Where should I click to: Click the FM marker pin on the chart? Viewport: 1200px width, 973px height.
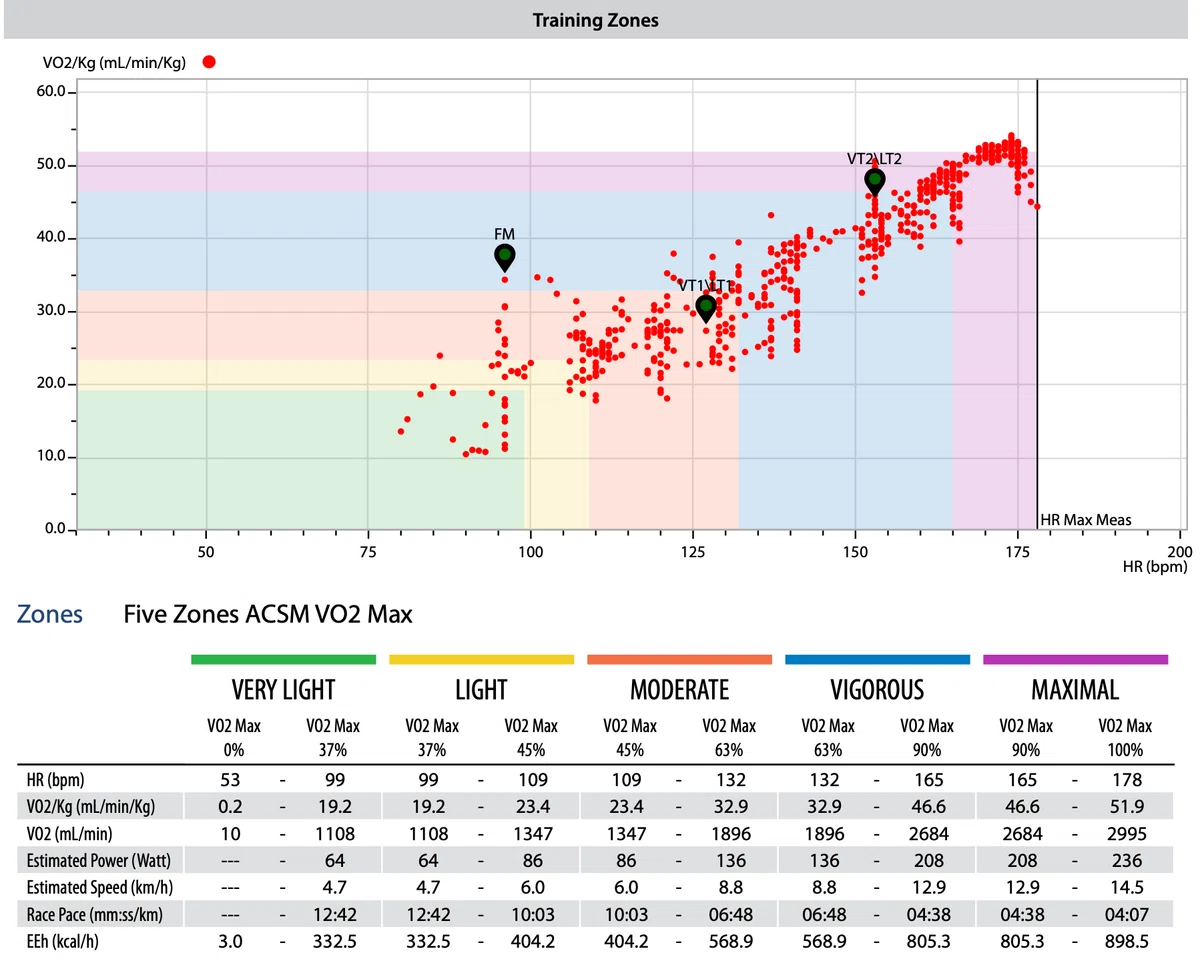tap(505, 258)
